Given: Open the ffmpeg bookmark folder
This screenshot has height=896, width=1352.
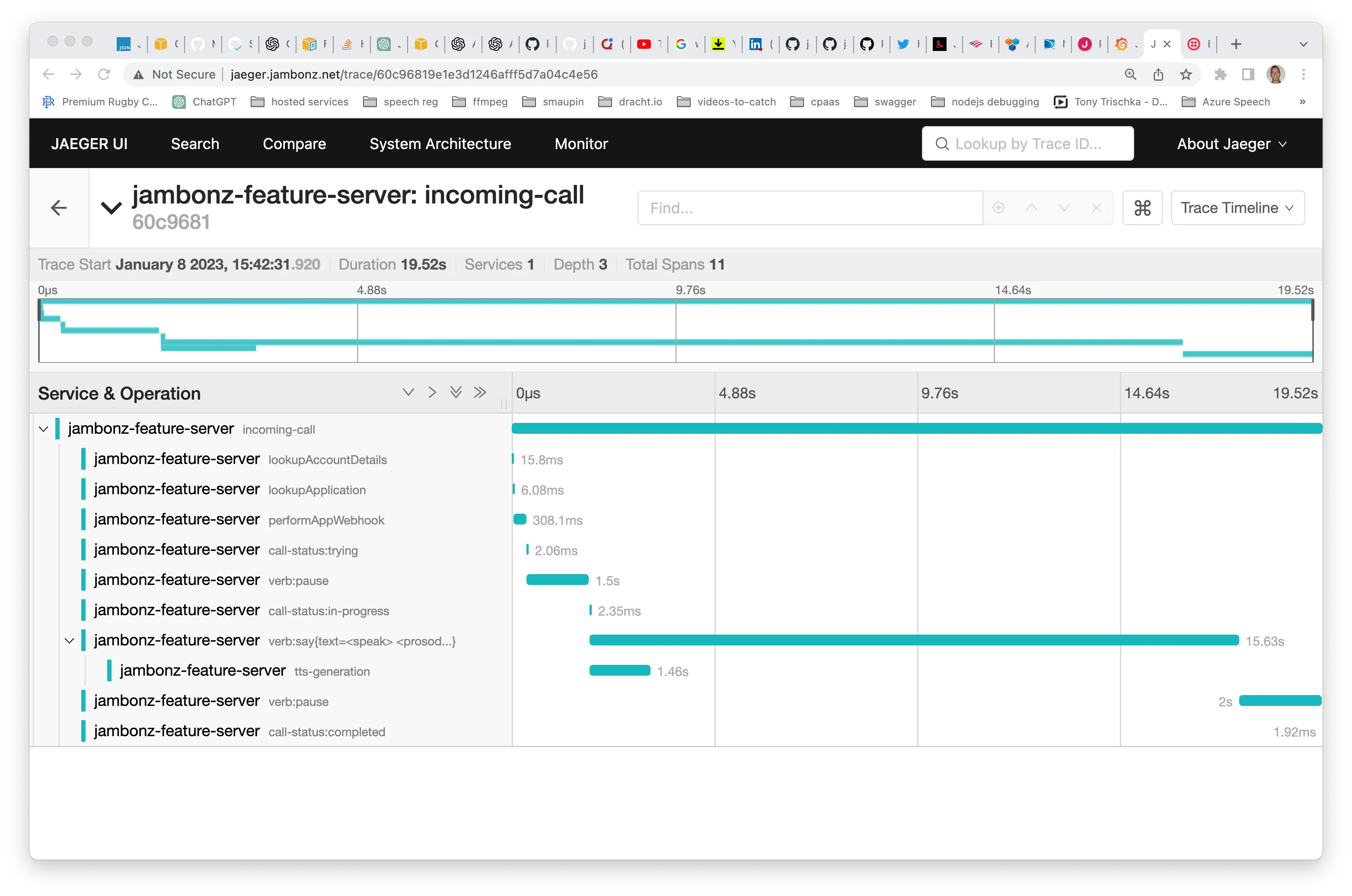Looking at the screenshot, I should 480,102.
